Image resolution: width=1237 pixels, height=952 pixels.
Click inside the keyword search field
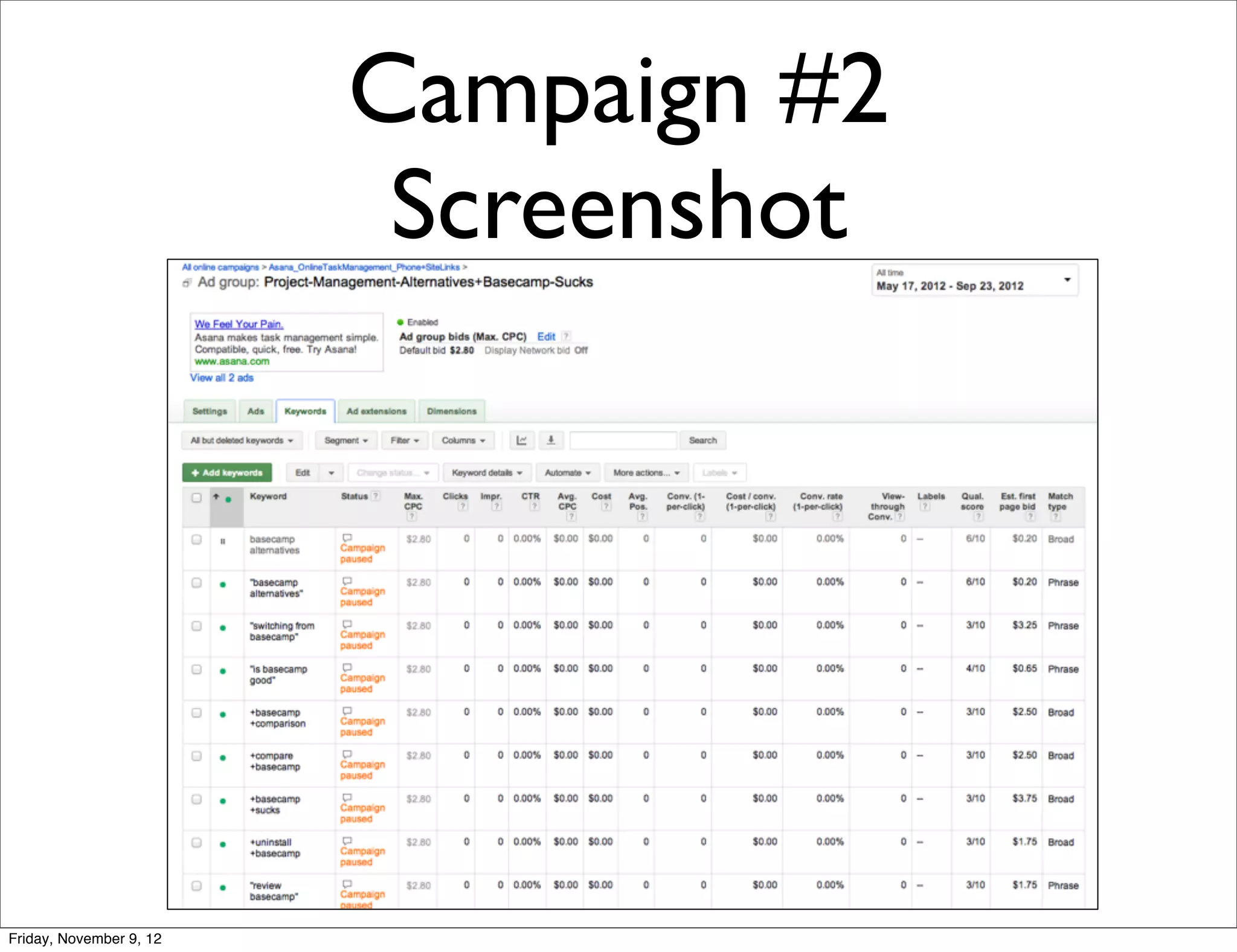pyautogui.click(x=623, y=440)
